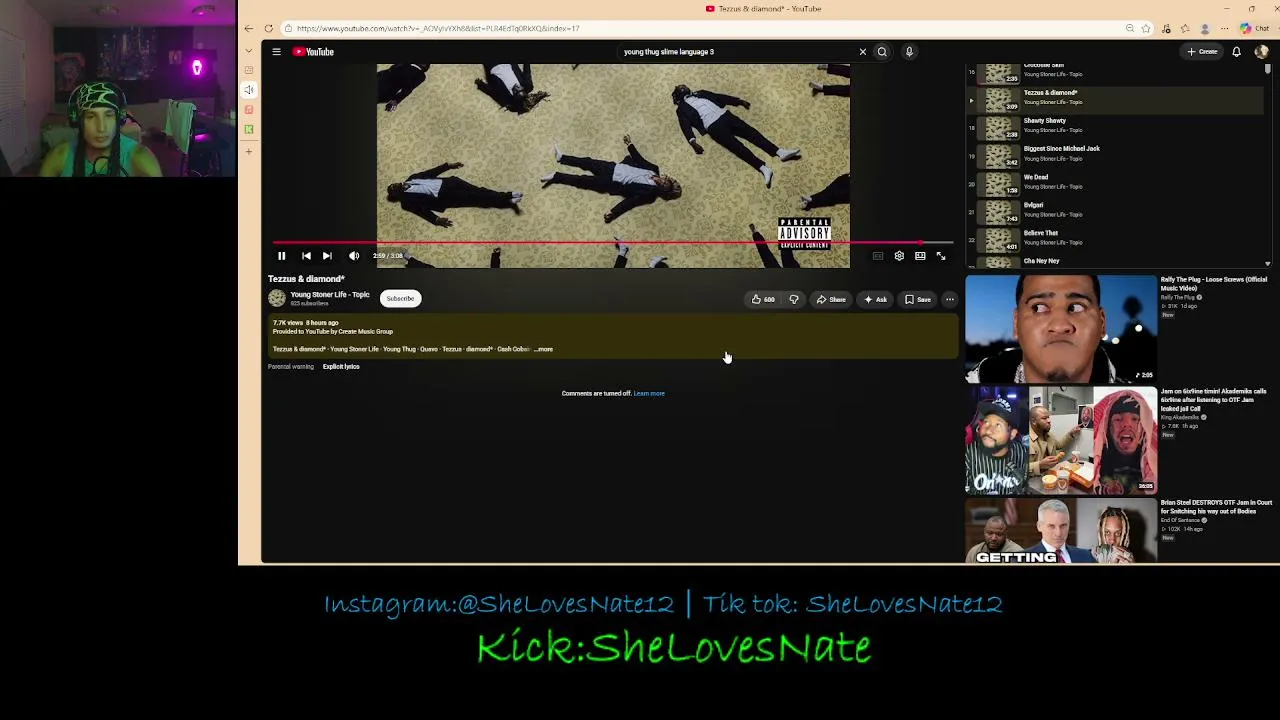Go to YouTube home via logo
This screenshot has height=720, width=1280.
313,52
